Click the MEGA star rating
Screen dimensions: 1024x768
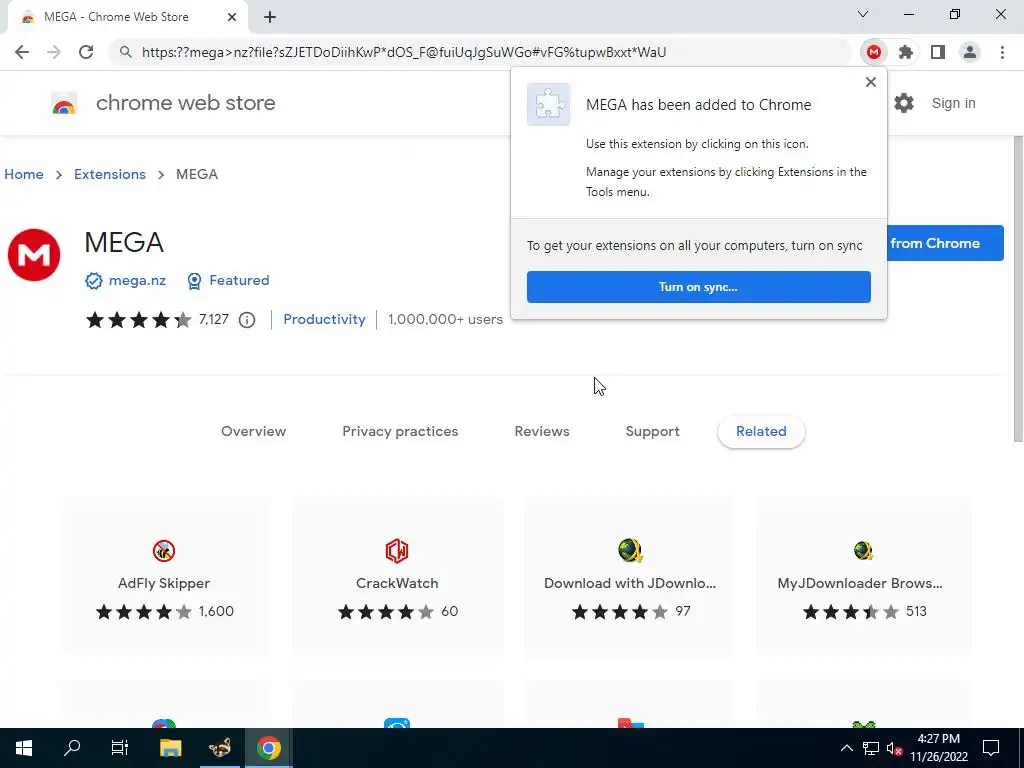click(138, 320)
